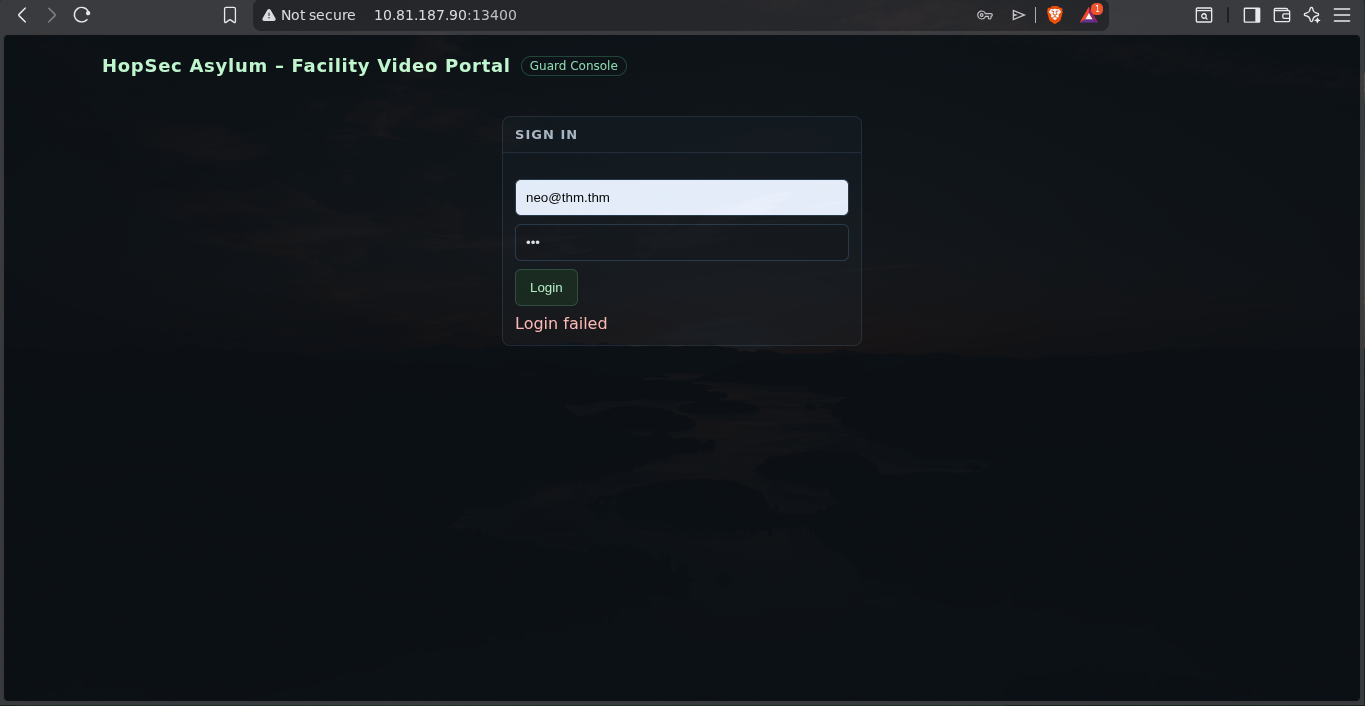
Task: Click the password input field
Action: [681, 242]
